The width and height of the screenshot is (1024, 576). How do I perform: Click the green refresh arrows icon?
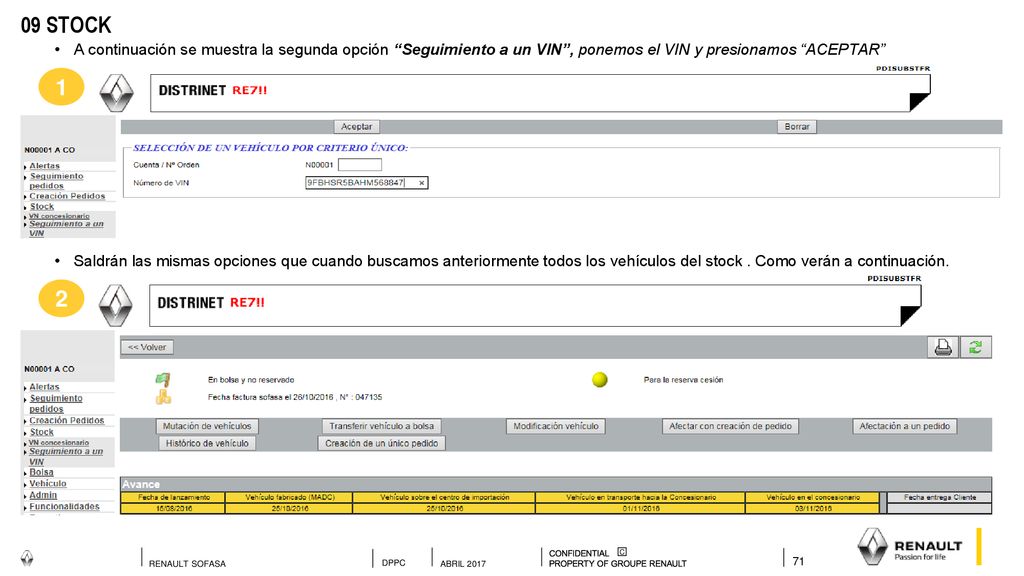pos(976,347)
